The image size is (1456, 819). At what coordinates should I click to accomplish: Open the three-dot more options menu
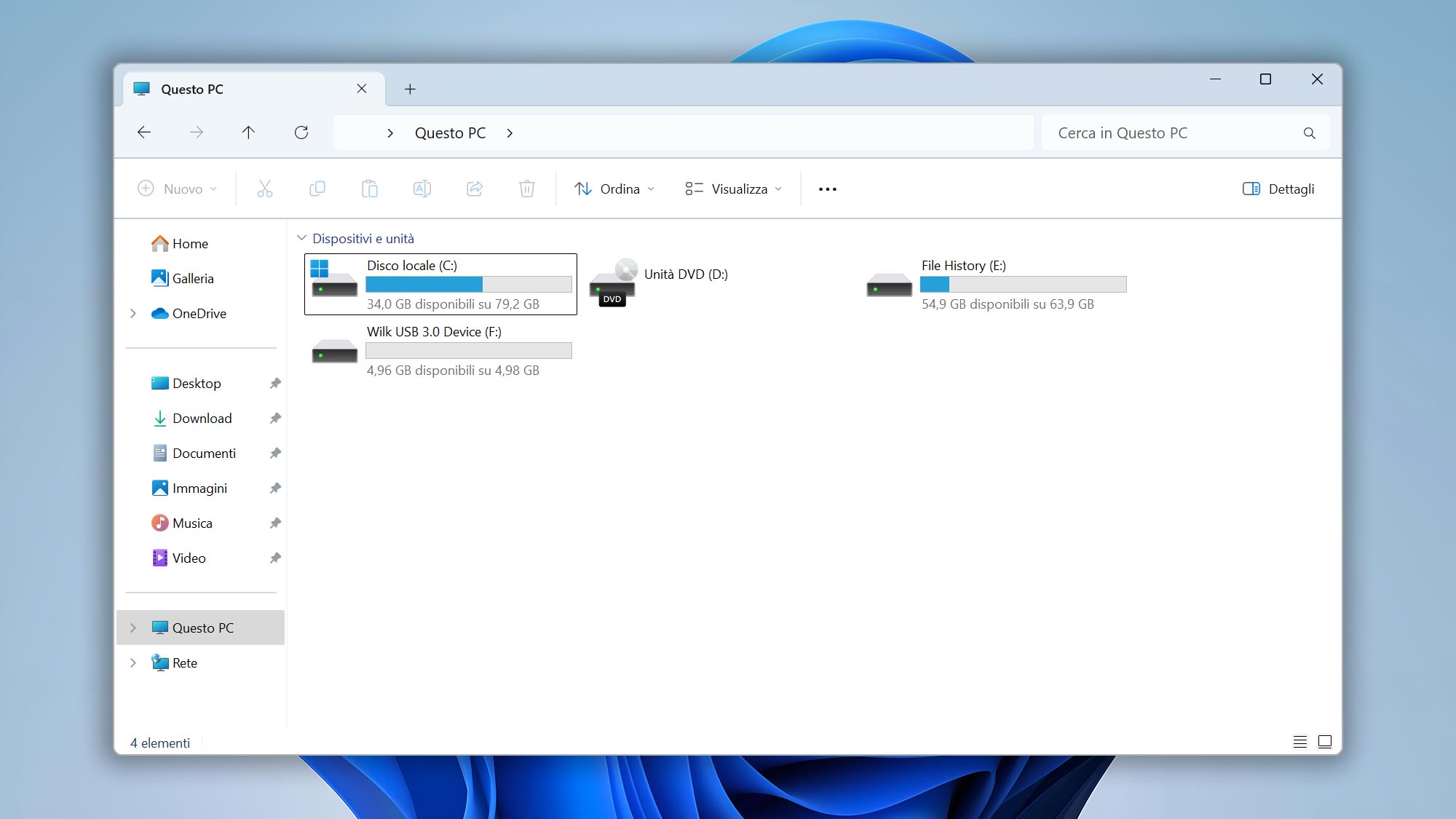tap(828, 189)
